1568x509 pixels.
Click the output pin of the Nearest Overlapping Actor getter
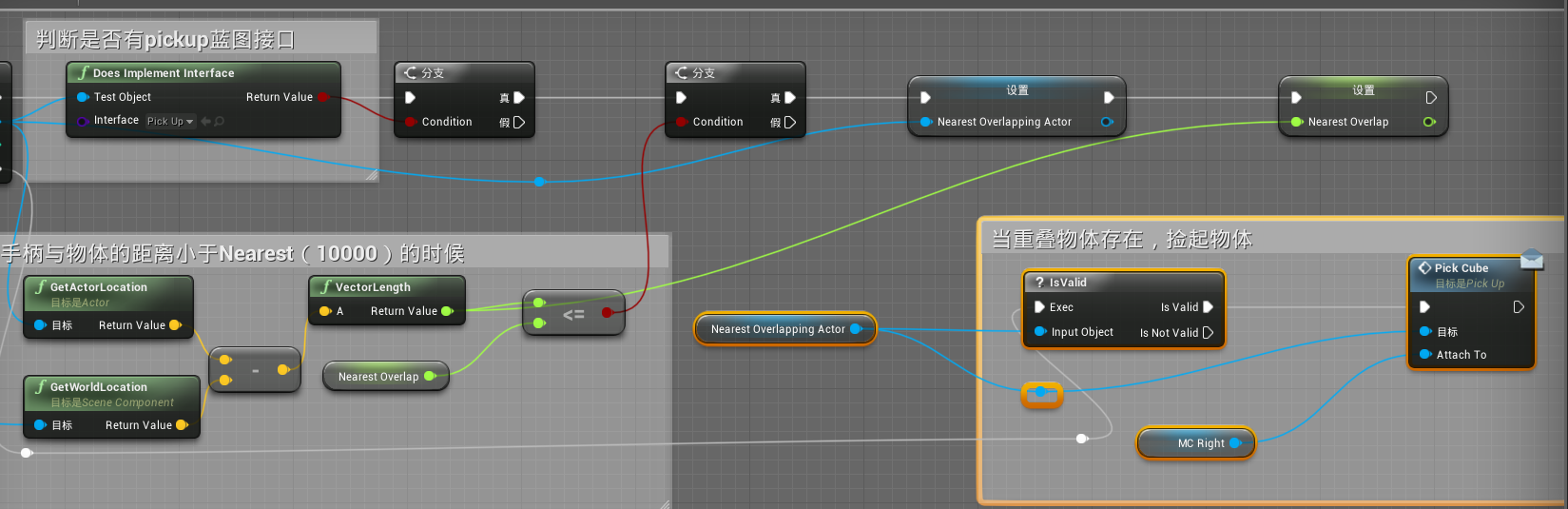(x=856, y=329)
